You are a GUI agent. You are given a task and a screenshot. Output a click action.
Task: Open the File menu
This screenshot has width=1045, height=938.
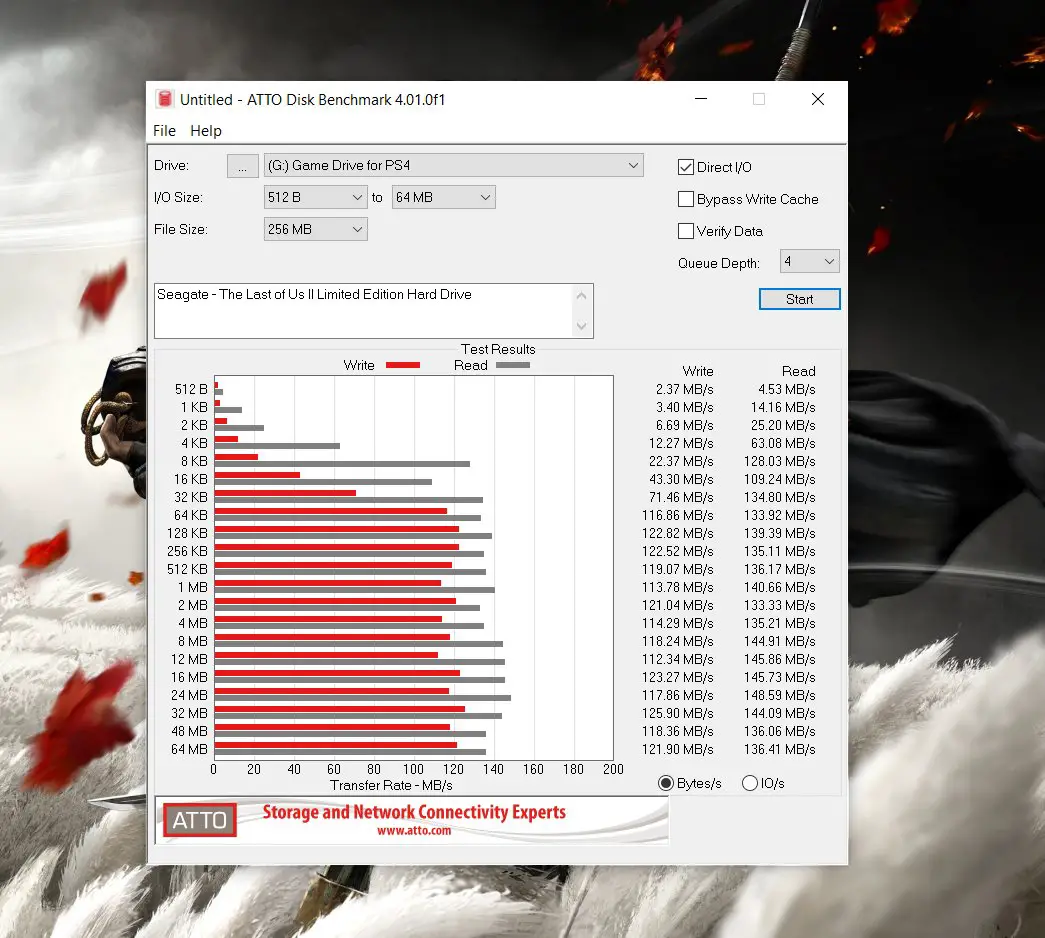click(x=164, y=131)
